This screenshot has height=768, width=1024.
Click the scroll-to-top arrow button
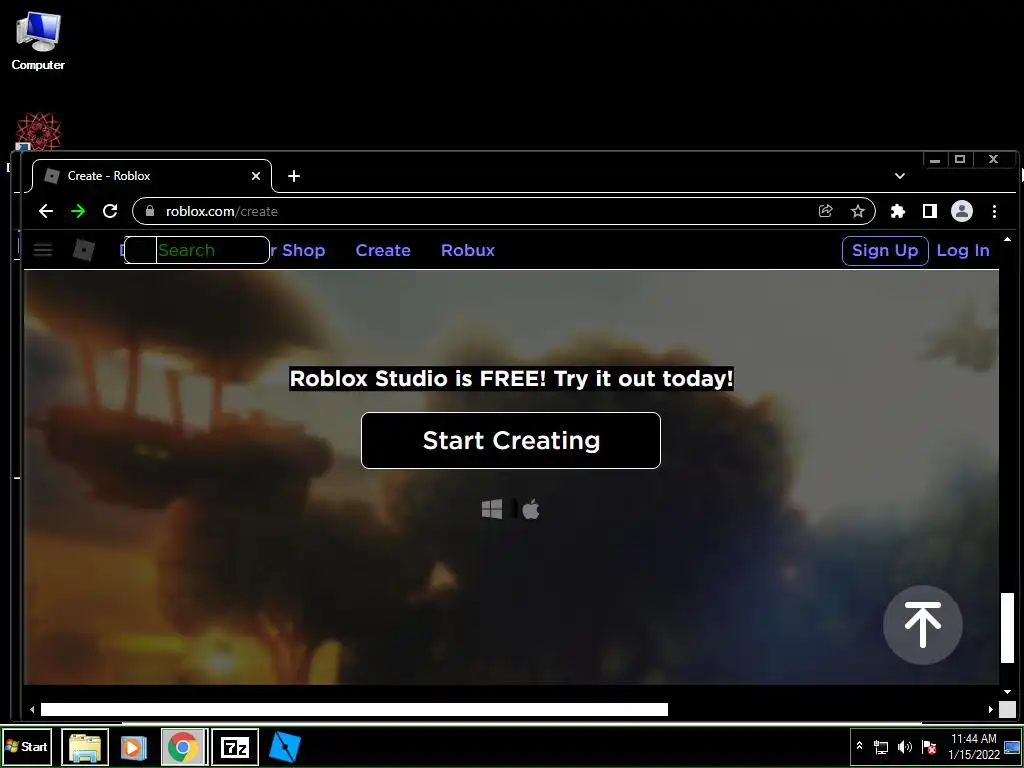click(x=922, y=625)
